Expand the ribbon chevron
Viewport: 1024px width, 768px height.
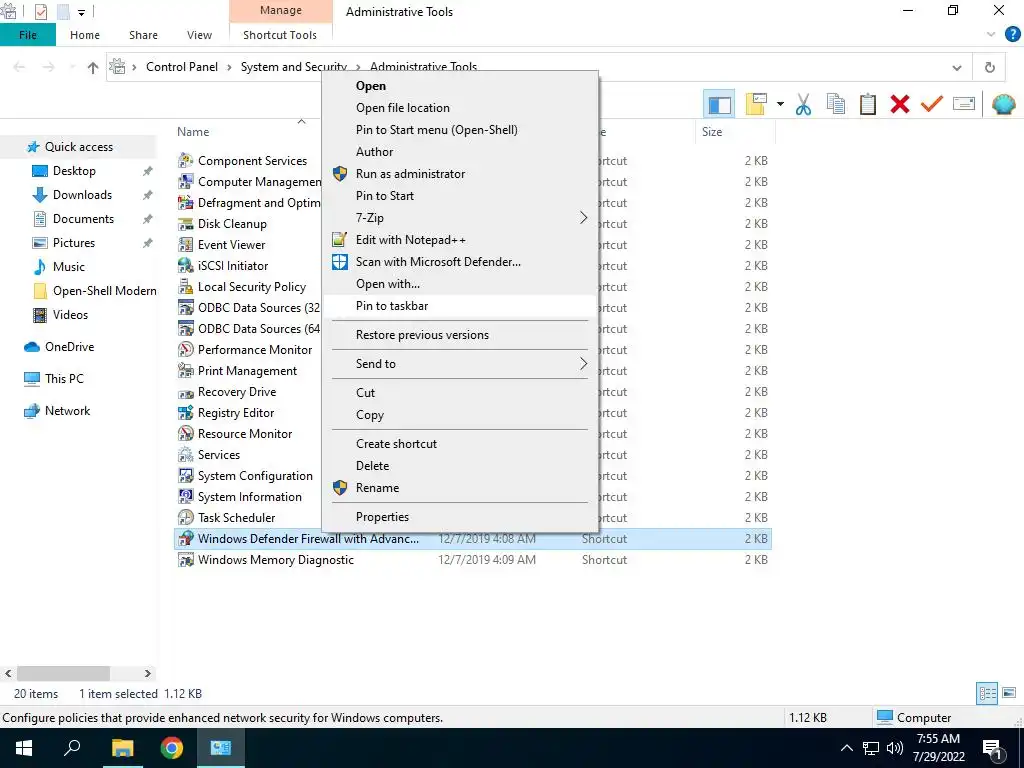[991, 35]
